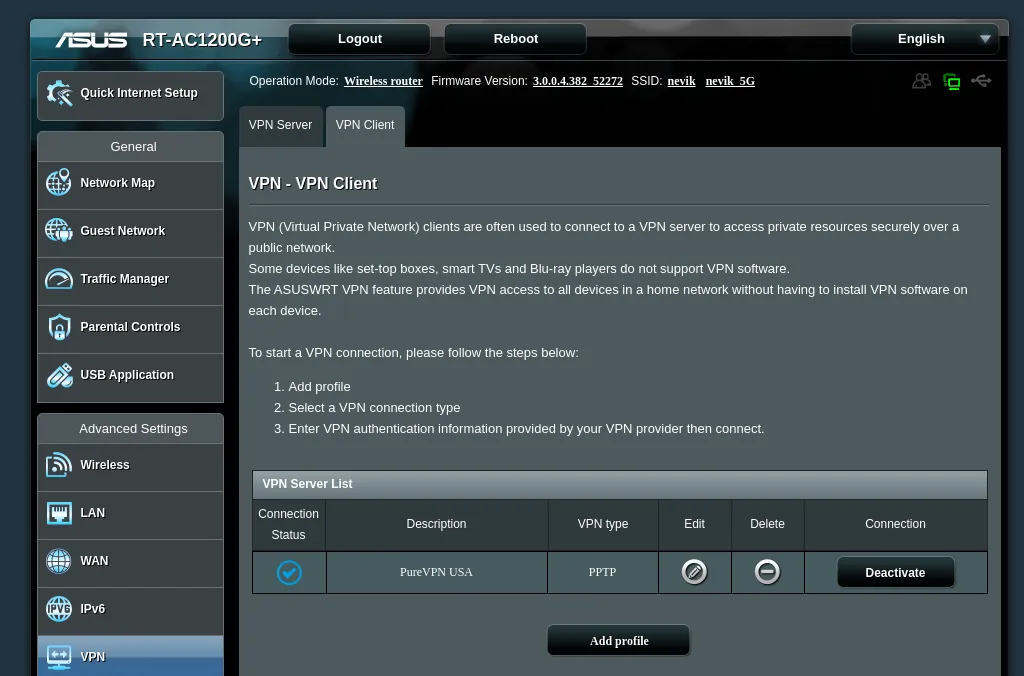Click the nevik_5G SSID link
1024x676 pixels.
pyautogui.click(x=730, y=81)
